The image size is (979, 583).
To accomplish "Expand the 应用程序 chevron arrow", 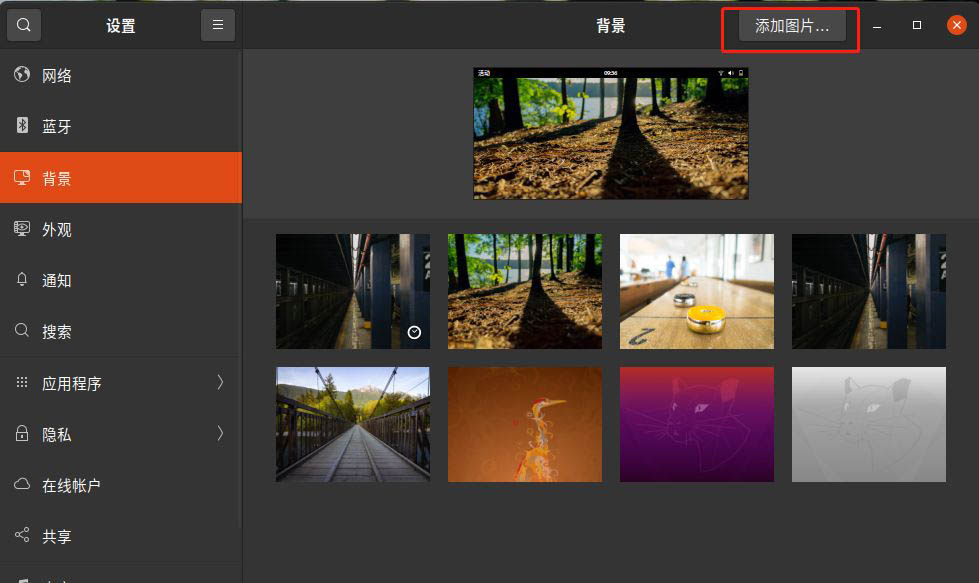I will coord(220,382).
